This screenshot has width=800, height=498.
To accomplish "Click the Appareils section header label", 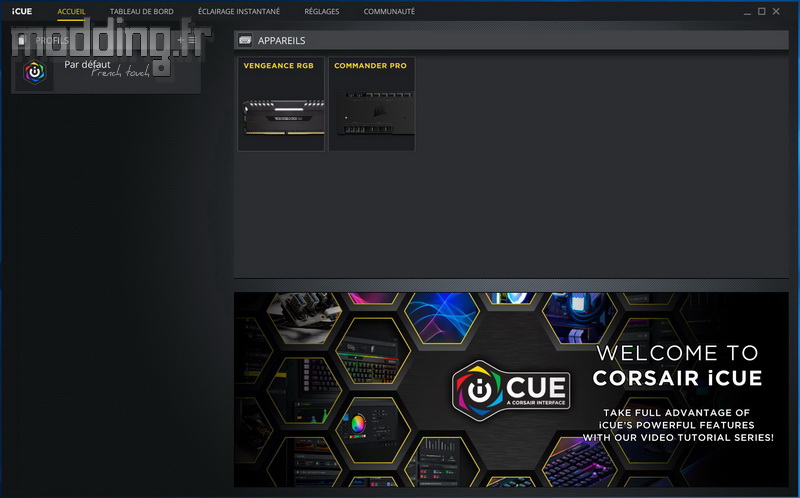I will point(282,40).
